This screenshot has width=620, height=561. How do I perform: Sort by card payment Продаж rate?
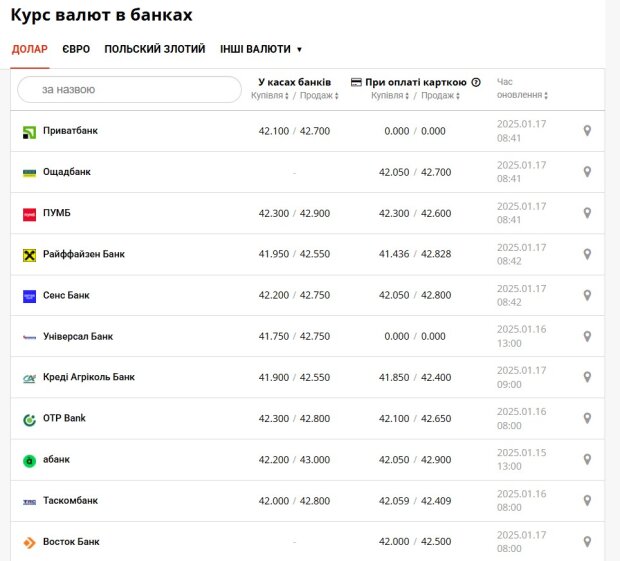point(440,96)
